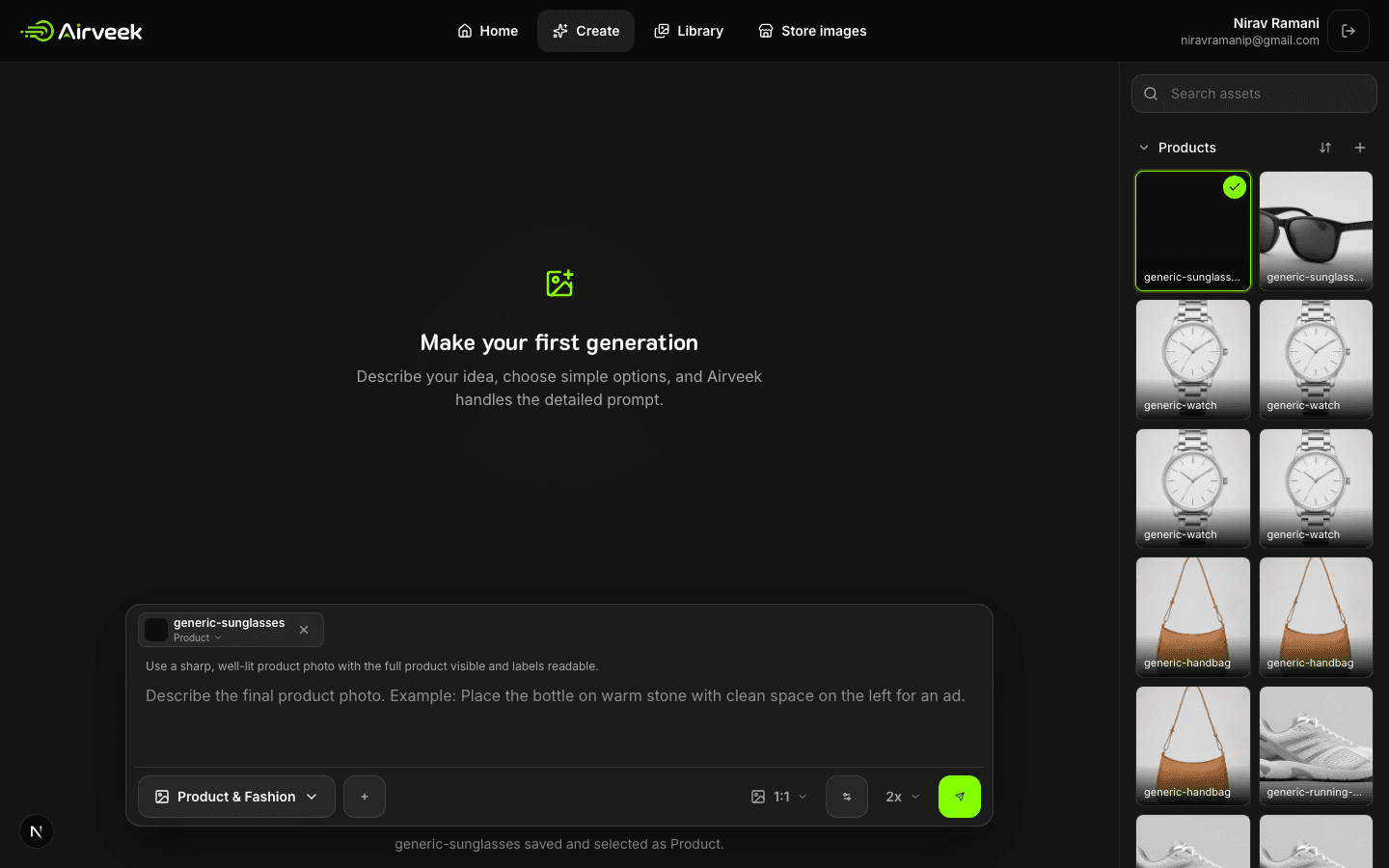This screenshot has height=868, width=1389.
Task: Click the sort products arrows icon
Action: pos(1325,148)
